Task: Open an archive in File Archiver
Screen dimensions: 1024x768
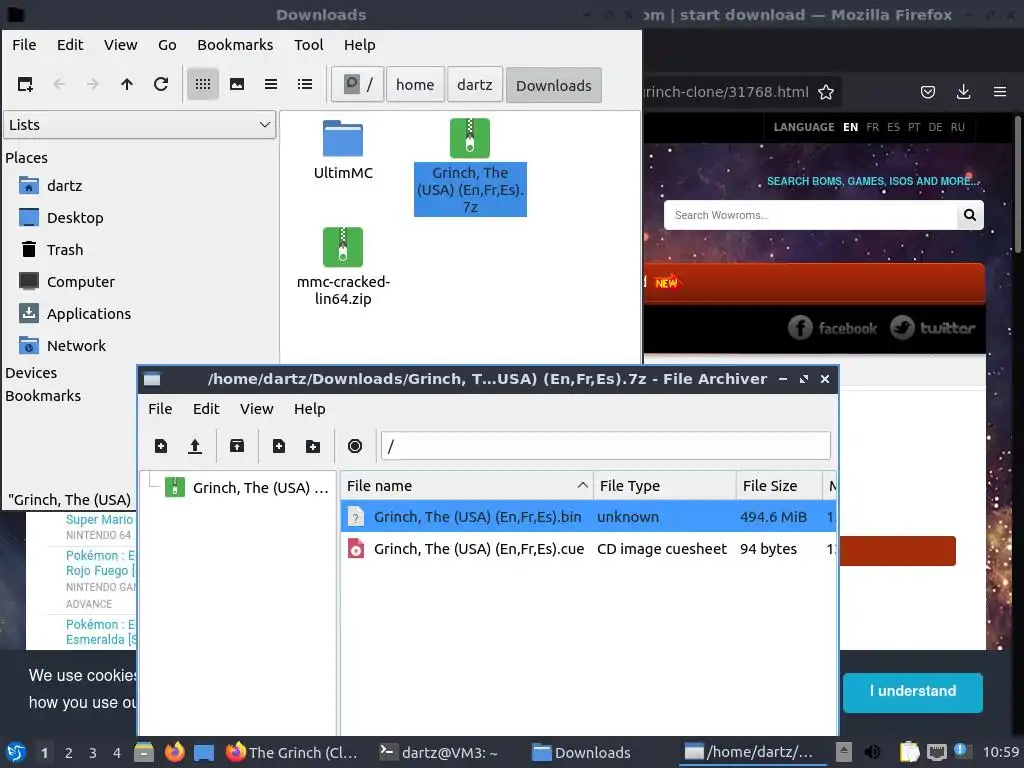Action: [x=195, y=446]
